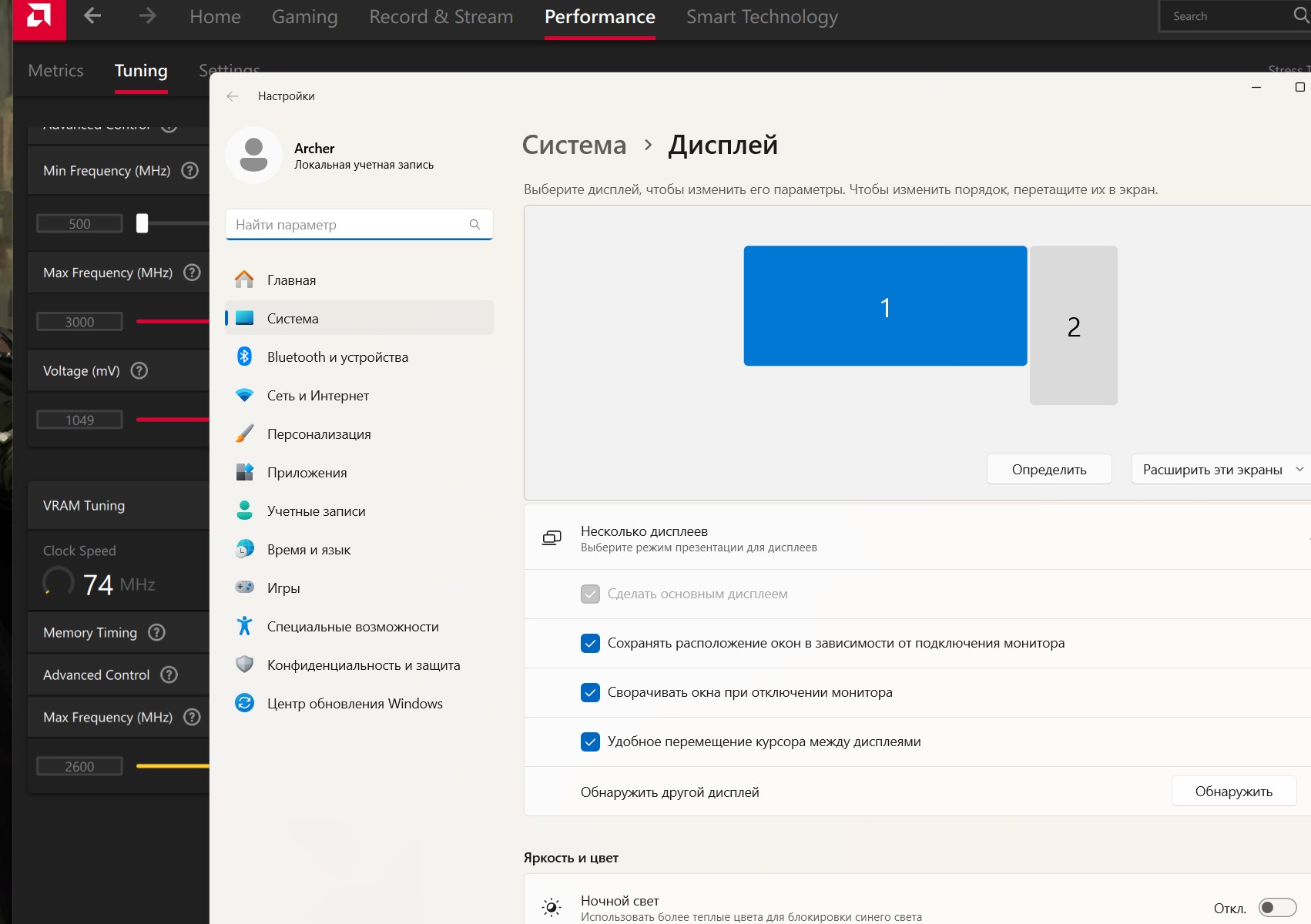This screenshot has width=1311, height=924.
Task: Open the Archer local account name
Action: pyautogui.click(x=314, y=148)
